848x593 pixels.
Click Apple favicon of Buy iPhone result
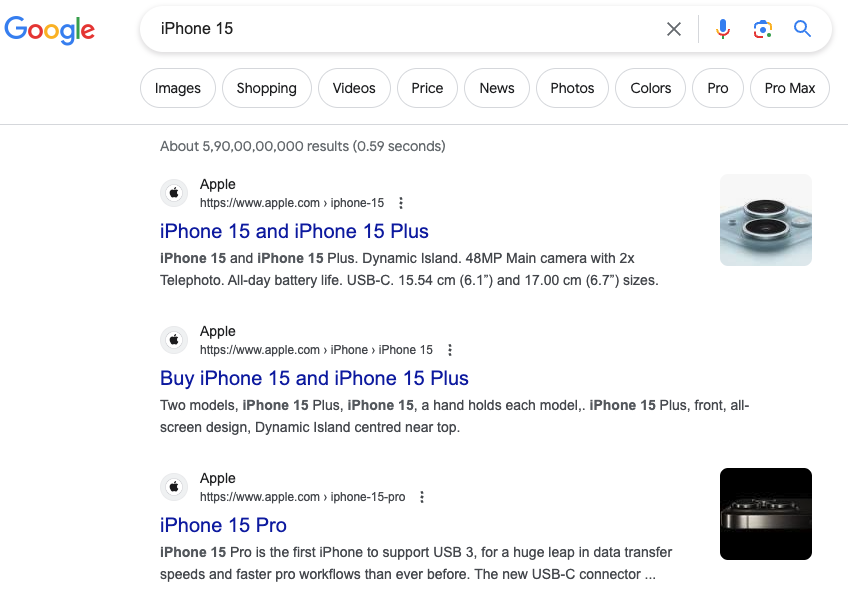pyautogui.click(x=174, y=340)
